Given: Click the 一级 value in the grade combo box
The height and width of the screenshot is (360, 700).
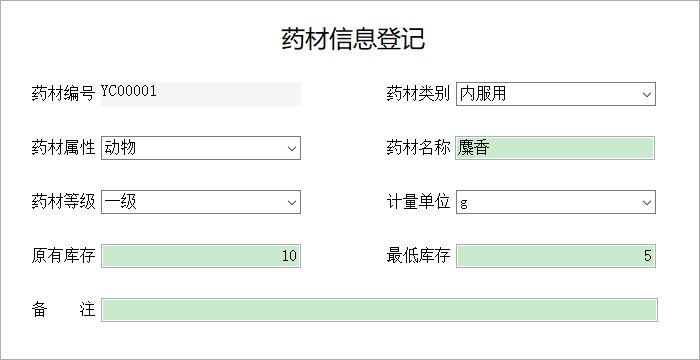Looking at the screenshot, I should 120,202.
